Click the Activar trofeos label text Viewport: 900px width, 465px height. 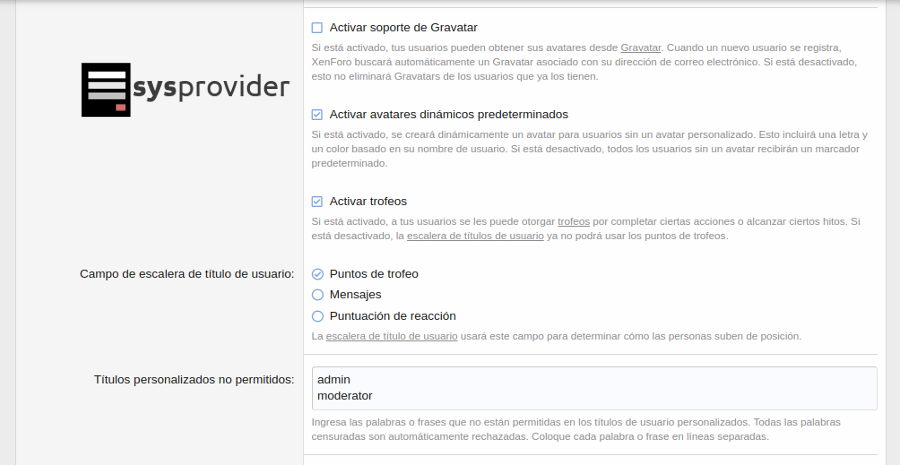coord(368,201)
